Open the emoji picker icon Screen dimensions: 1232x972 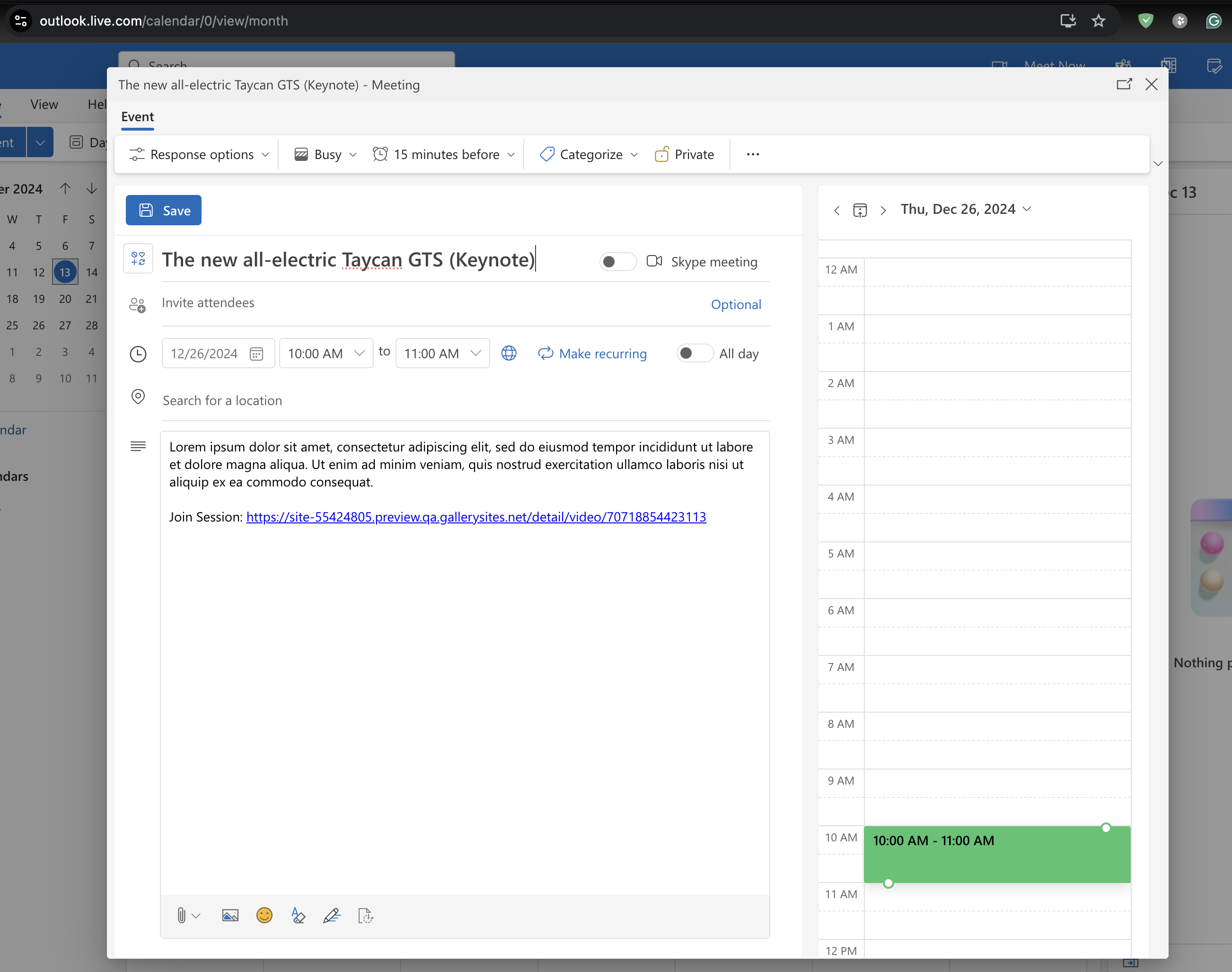[264, 916]
